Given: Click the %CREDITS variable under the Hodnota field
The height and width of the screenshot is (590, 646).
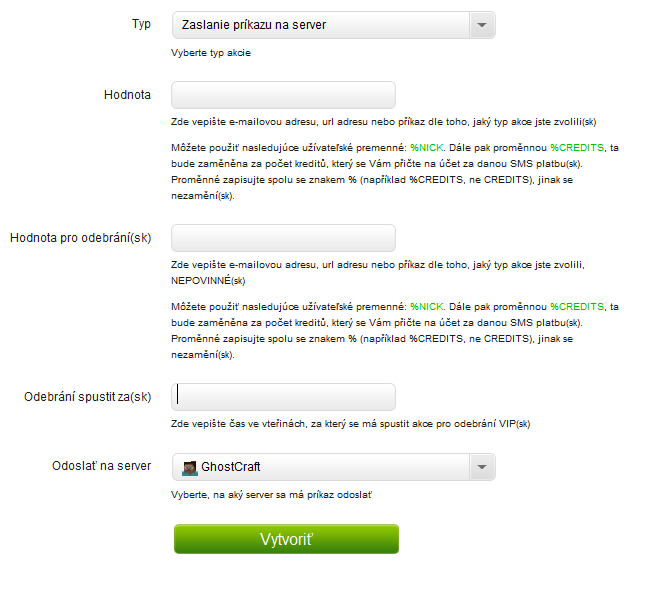Looking at the screenshot, I should (x=577, y=148).
